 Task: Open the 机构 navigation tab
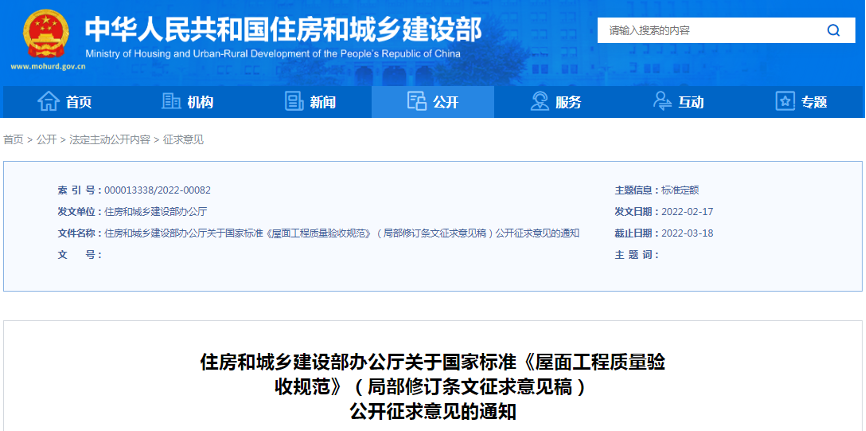(x=188, y=102)
